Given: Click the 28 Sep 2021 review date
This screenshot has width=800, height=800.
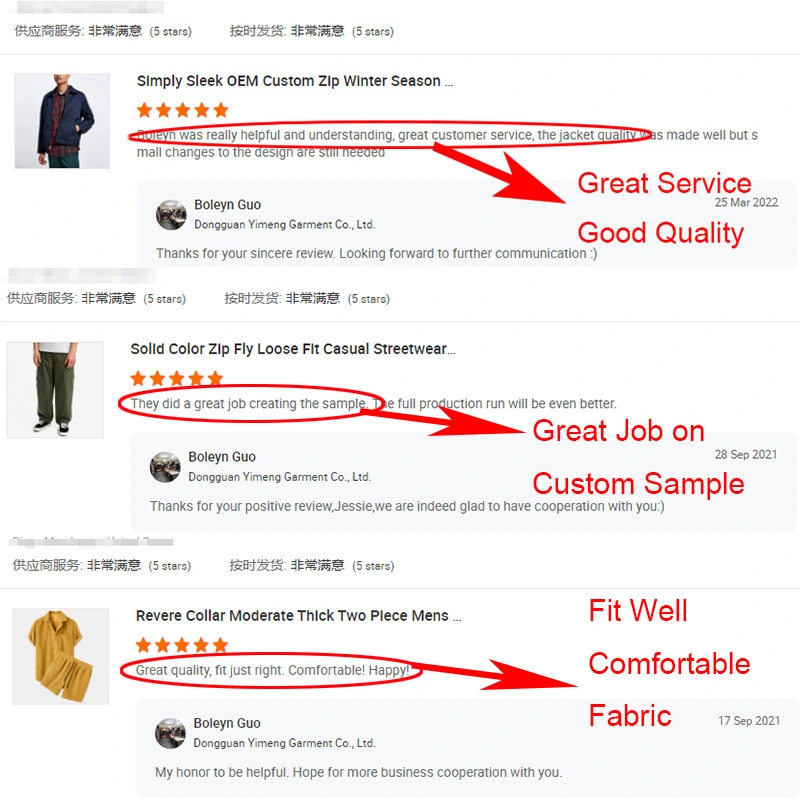Looking at the screenshot, I should click(746, 455).
